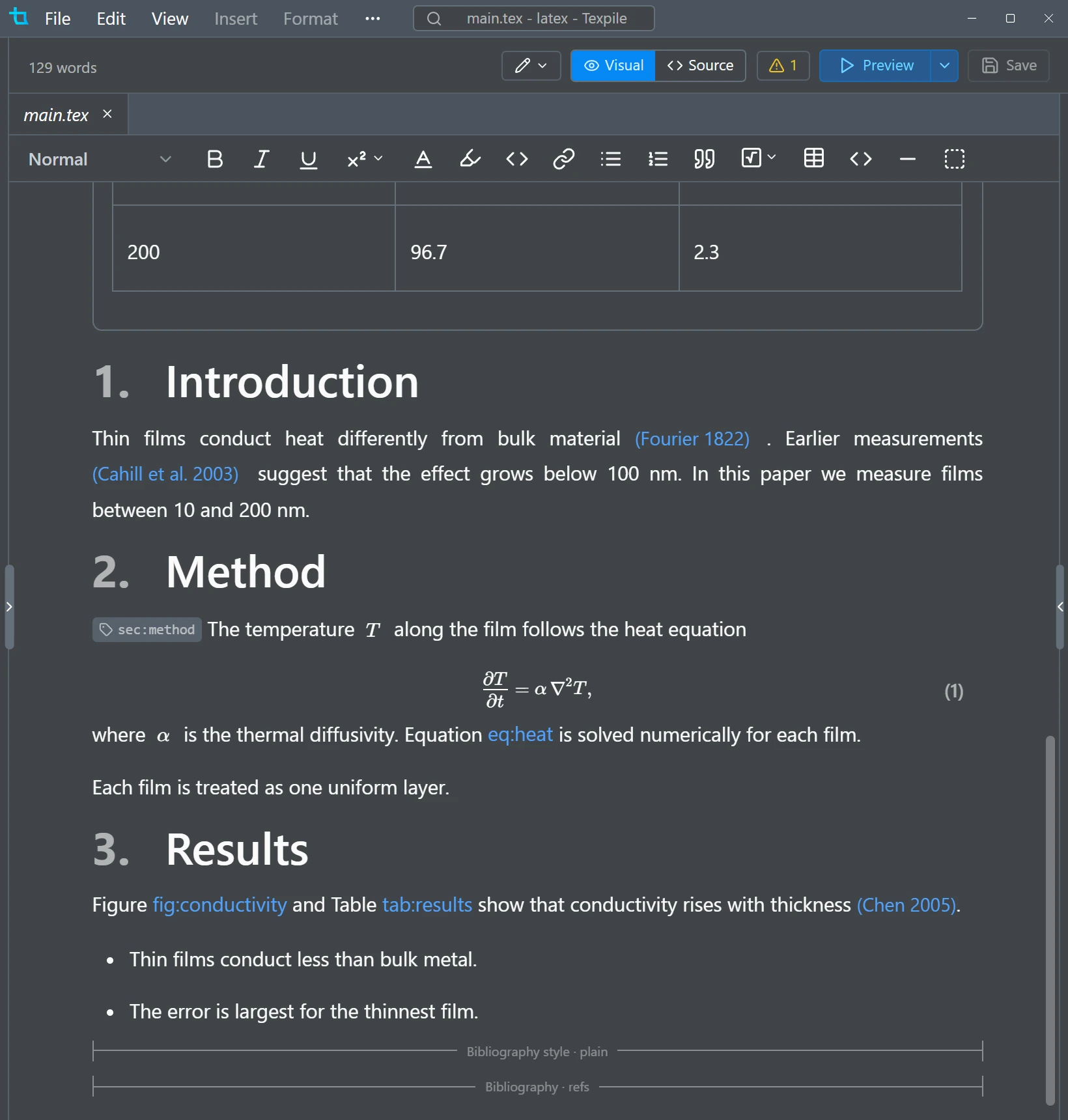The image size is (1068, 1120).
Task: Insert a dashed frame box
Action: coord(955,160)
